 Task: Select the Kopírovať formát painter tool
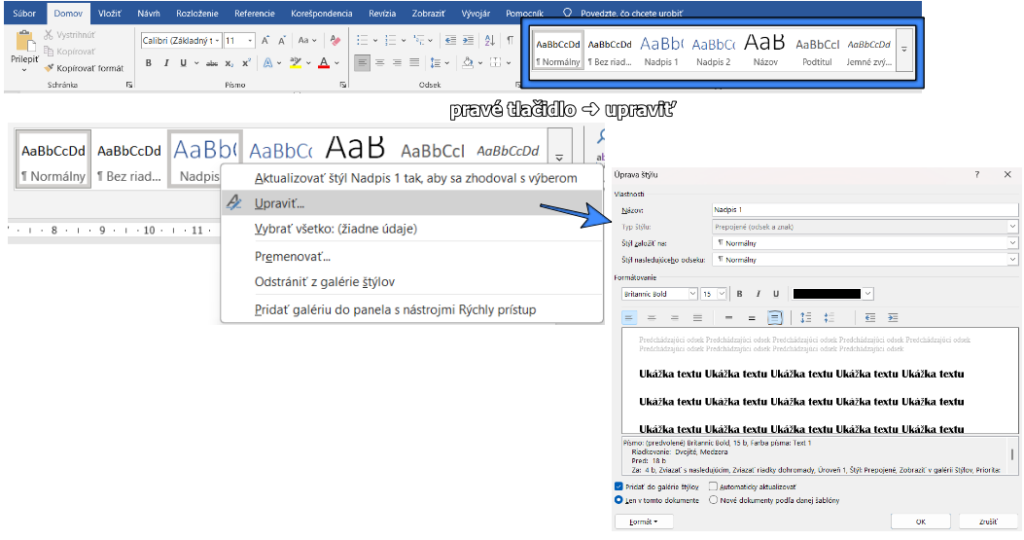point(84,68)
